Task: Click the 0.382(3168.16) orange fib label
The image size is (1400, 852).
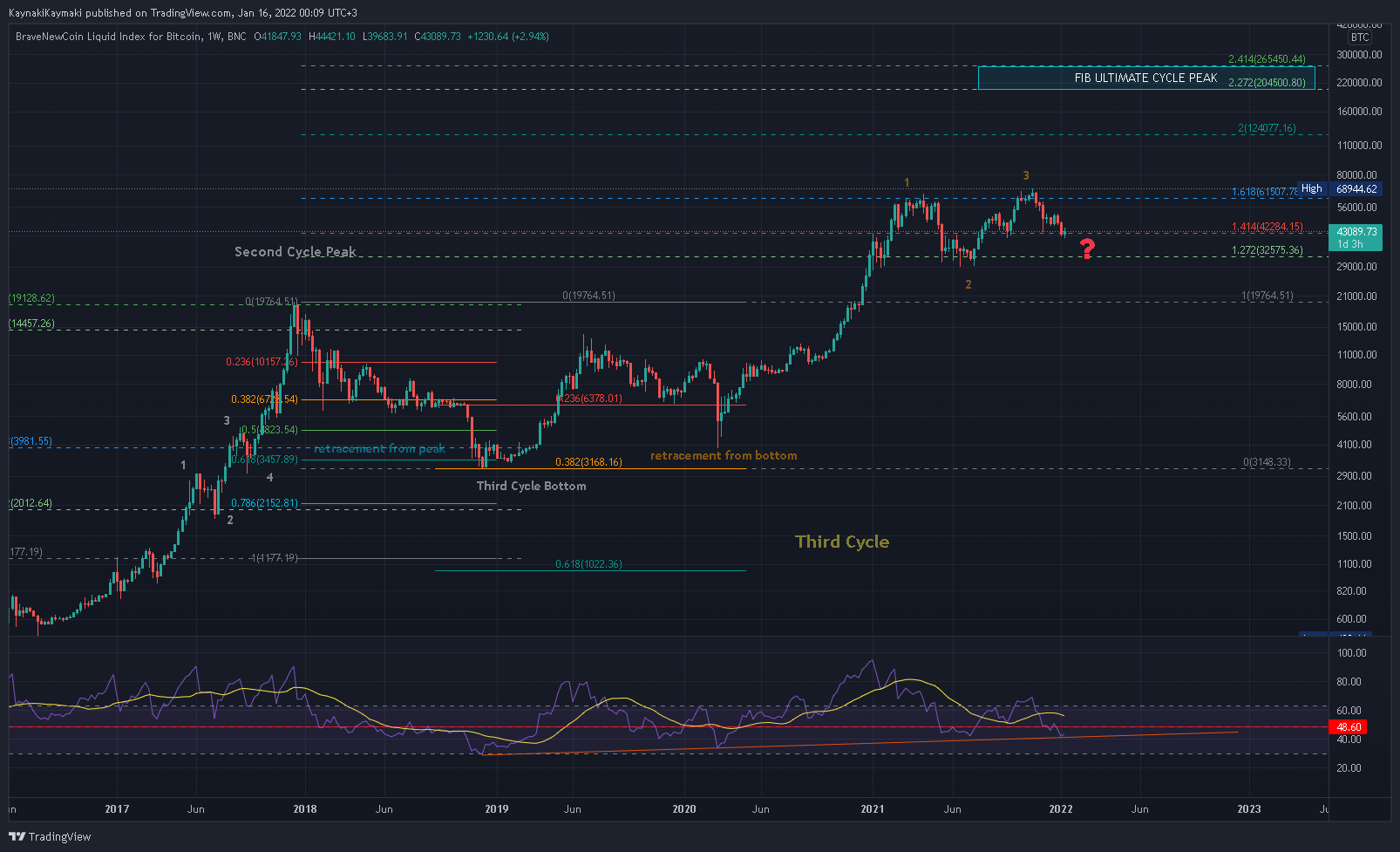Action: (588, 462)
